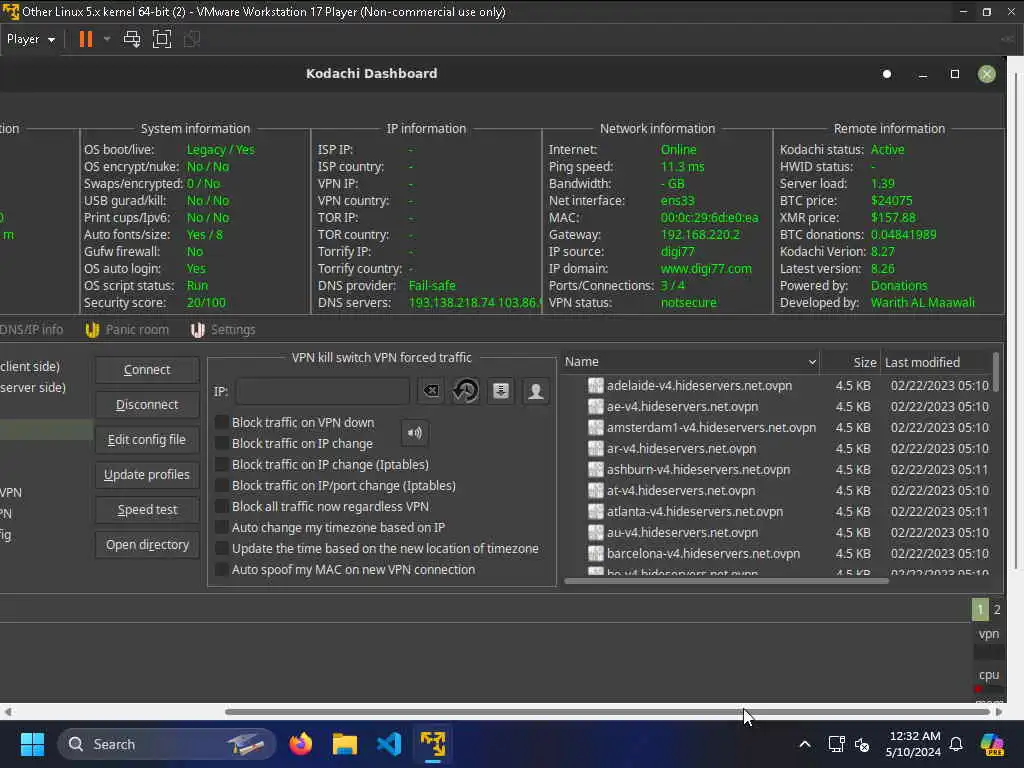Click the Kodachi Dashboard dot window button
1024x768 pixels.
(x=887, y=74)
